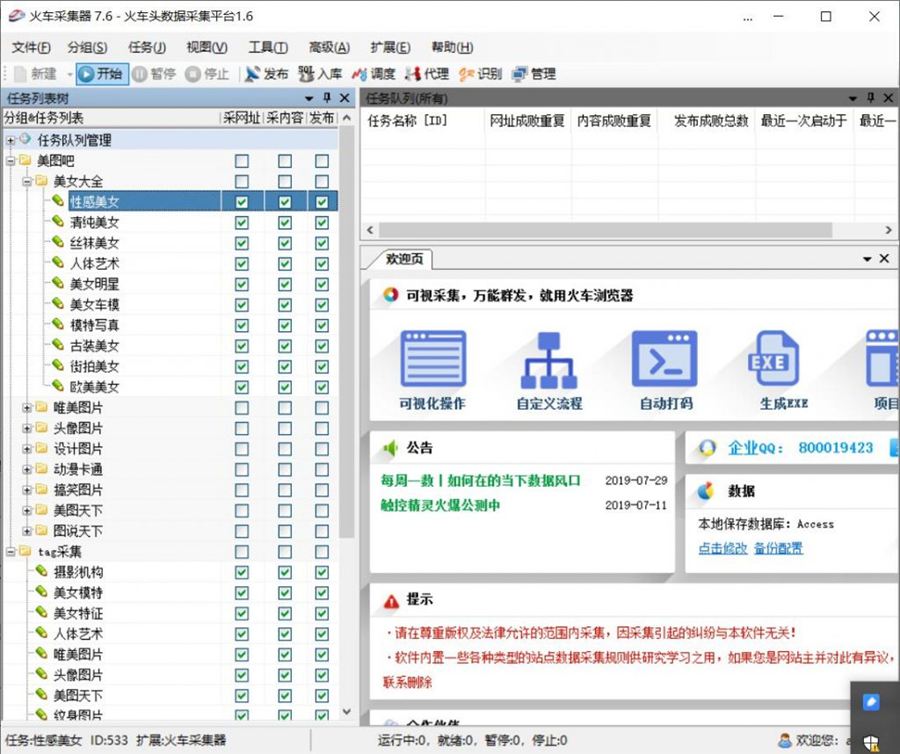The width and height of the screenshot is (900, 754).
Task: Enable 发布 checkbox for 美图吧 group
Action: tap(321, 161)
